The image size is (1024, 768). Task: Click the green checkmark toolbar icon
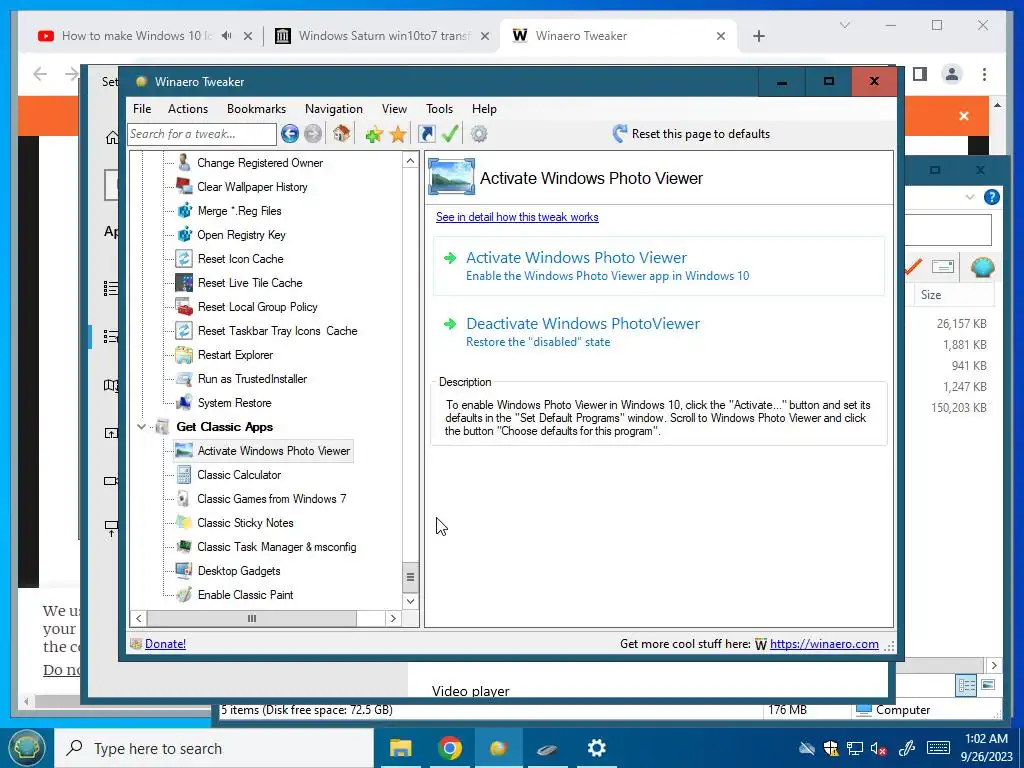tap(450, 134)
